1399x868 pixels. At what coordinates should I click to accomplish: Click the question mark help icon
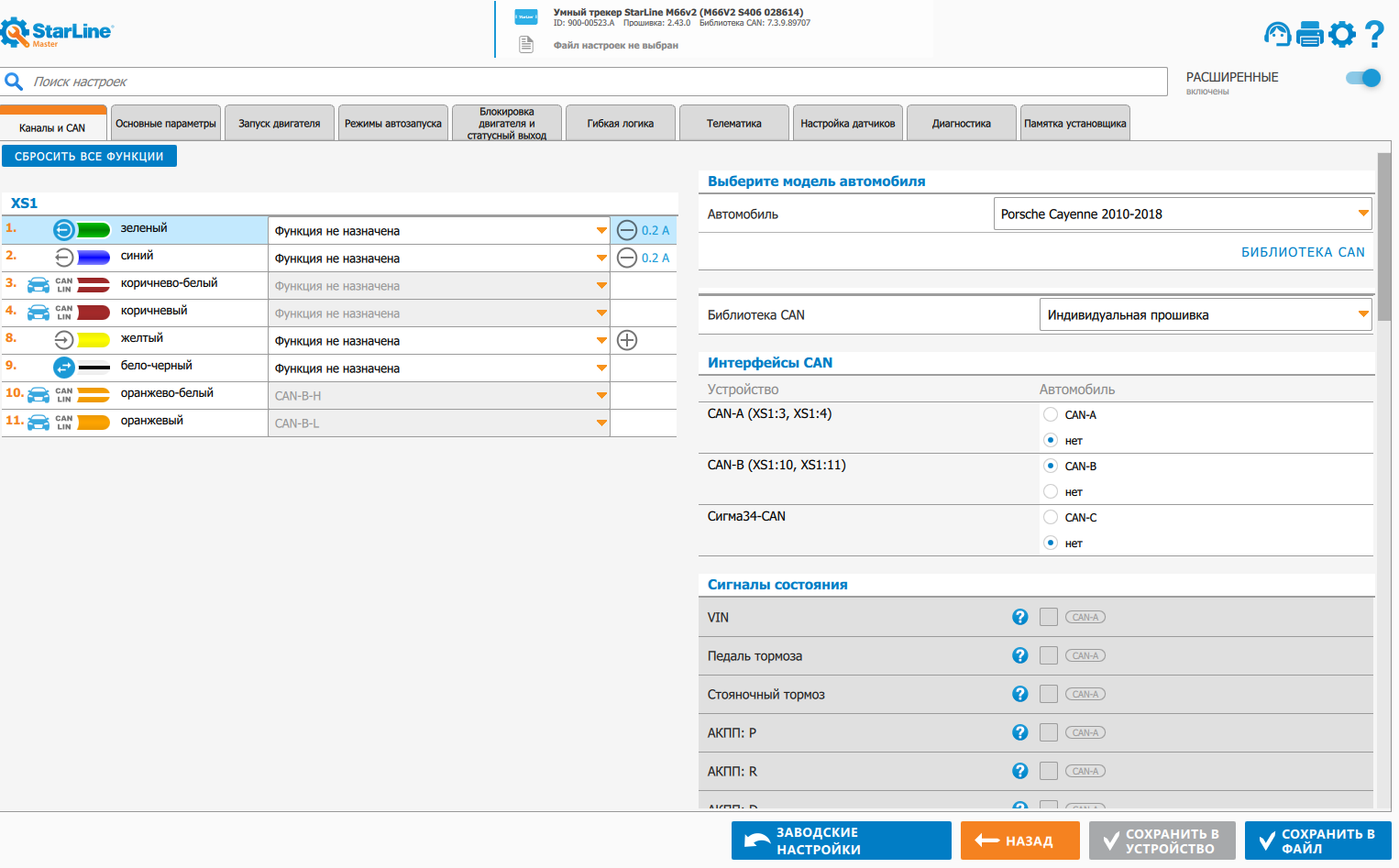(1373, 35)
